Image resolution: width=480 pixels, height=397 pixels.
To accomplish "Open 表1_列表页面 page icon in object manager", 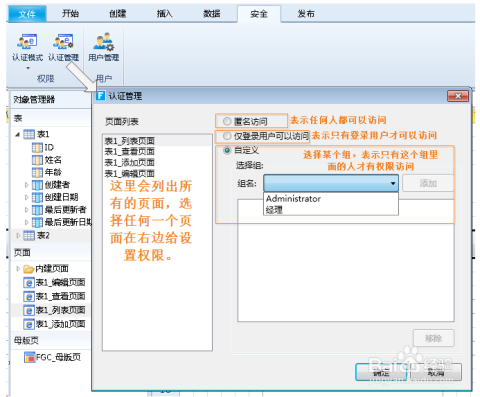I will 29,310.
